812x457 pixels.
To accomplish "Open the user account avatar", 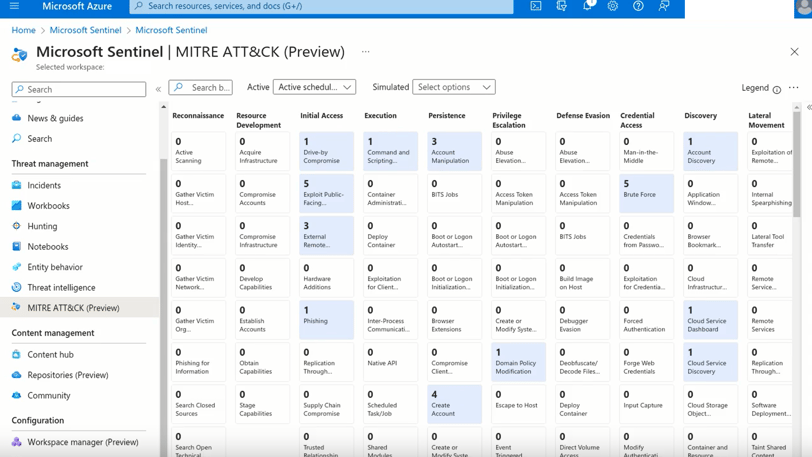I will [x=803, y=8].
